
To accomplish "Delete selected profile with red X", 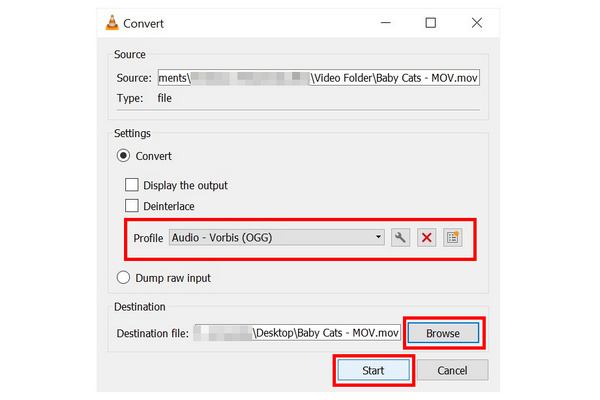I will pos(427,238).
